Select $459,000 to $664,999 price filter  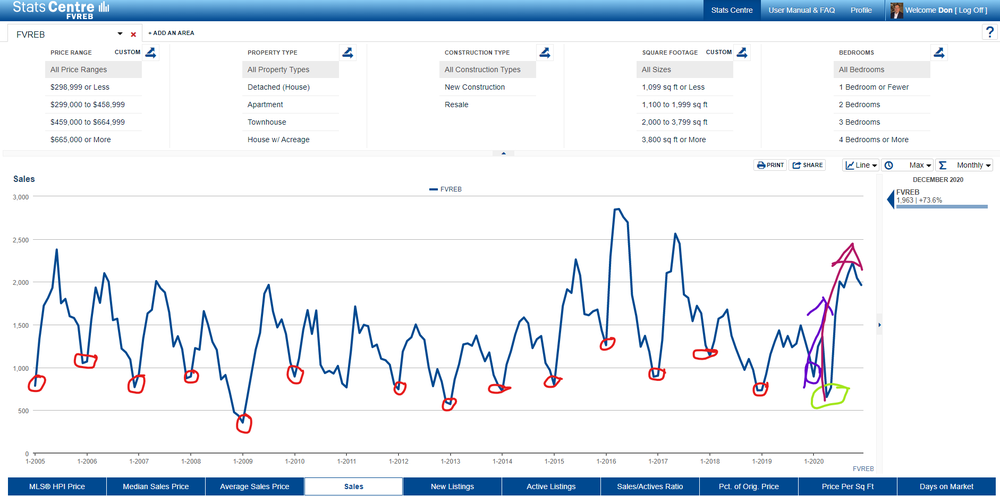pos(93,122)
